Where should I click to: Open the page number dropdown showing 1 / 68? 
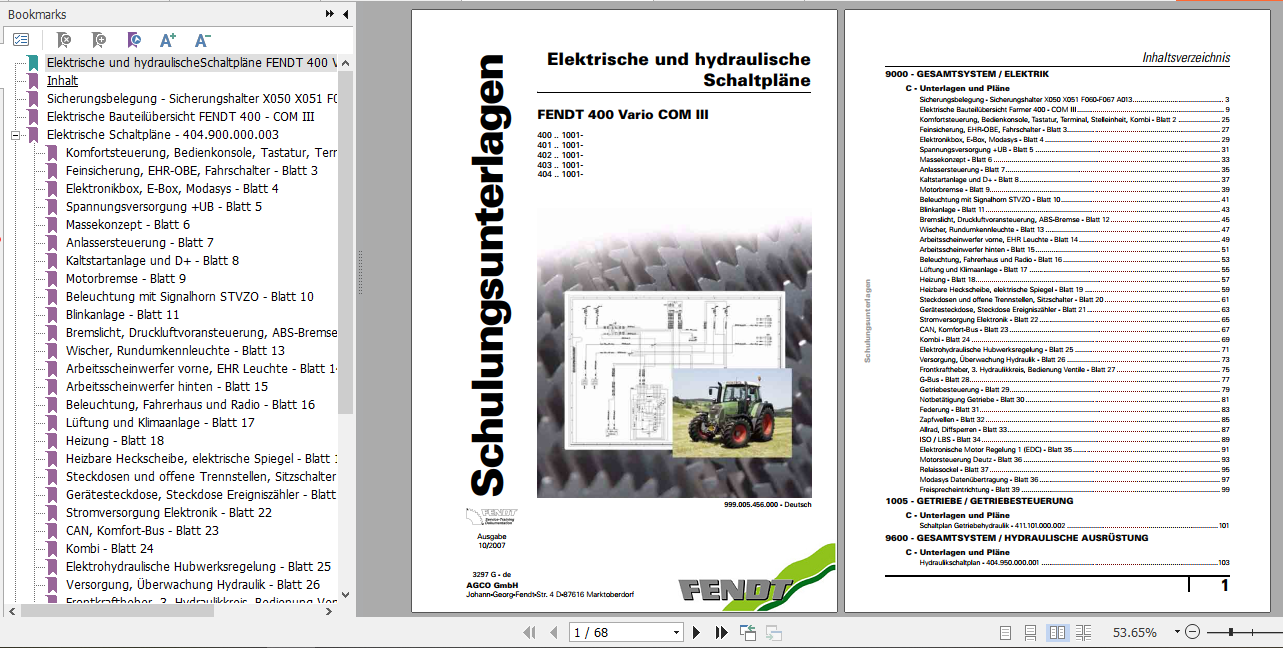click(x=676, y=632)
